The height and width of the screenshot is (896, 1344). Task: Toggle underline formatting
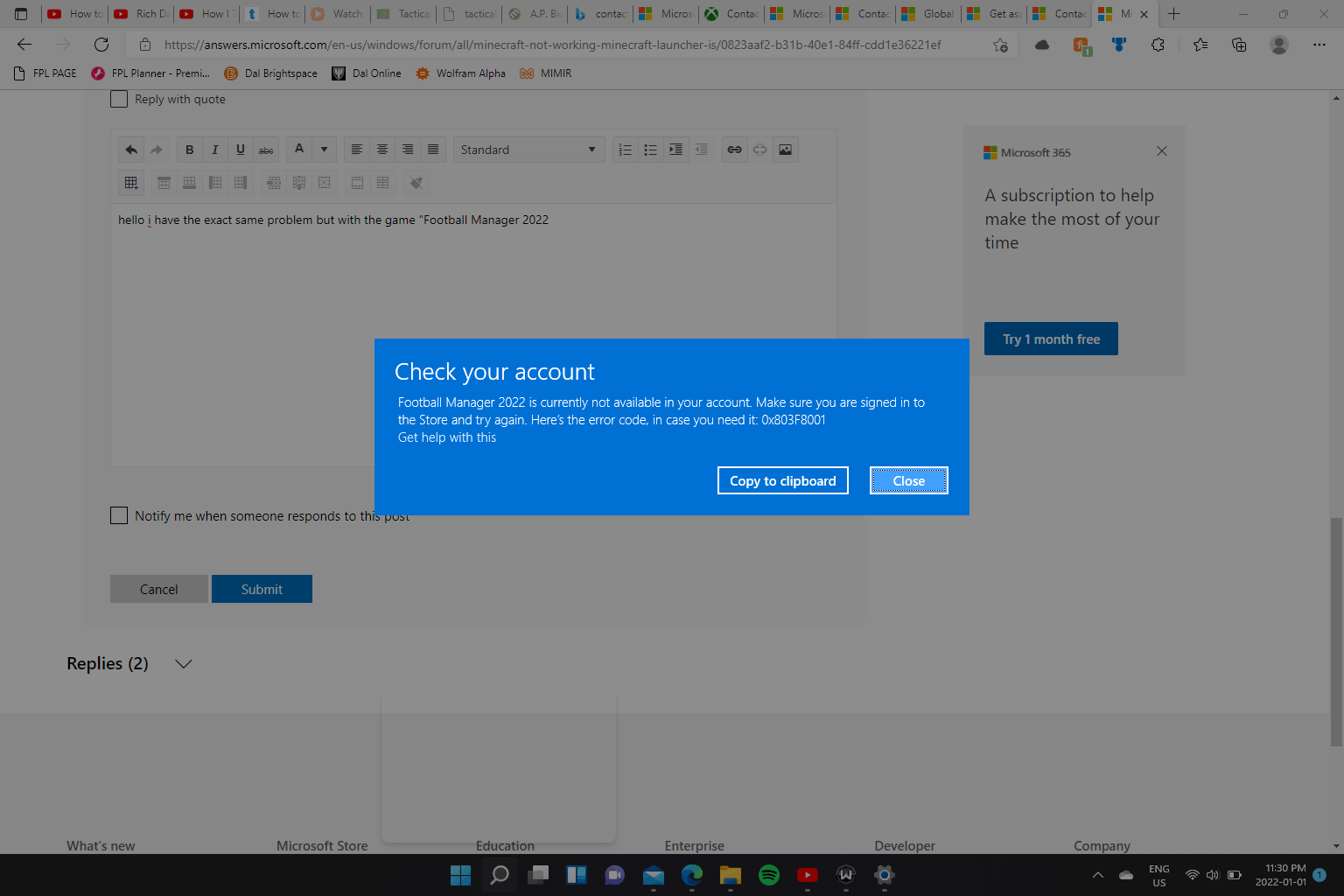pos(241,150)
